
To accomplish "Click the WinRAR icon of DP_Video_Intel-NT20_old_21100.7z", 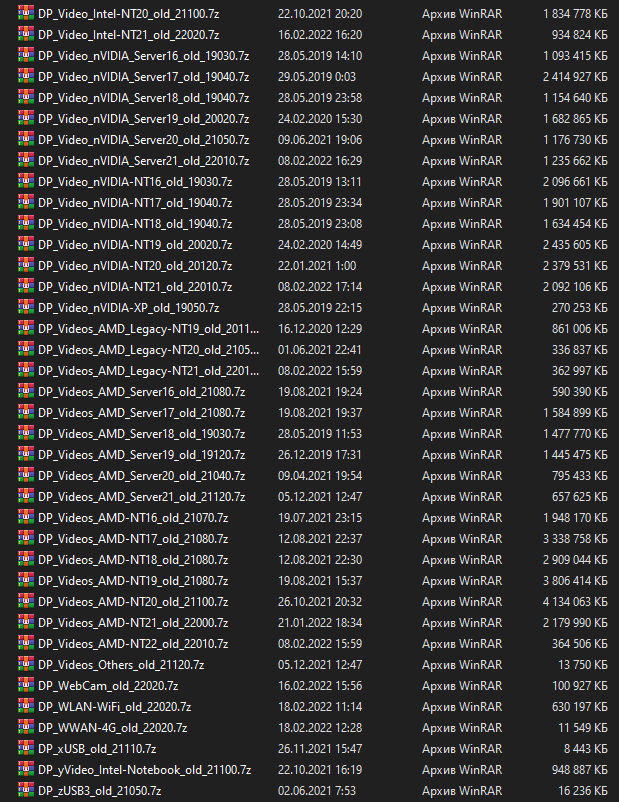I will coord(26,13).
